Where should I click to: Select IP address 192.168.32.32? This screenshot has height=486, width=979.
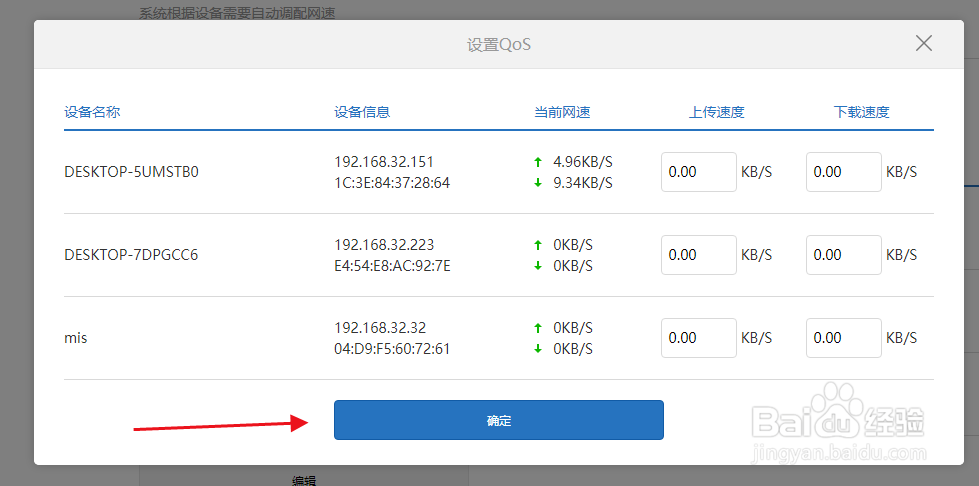coord(380,327)
